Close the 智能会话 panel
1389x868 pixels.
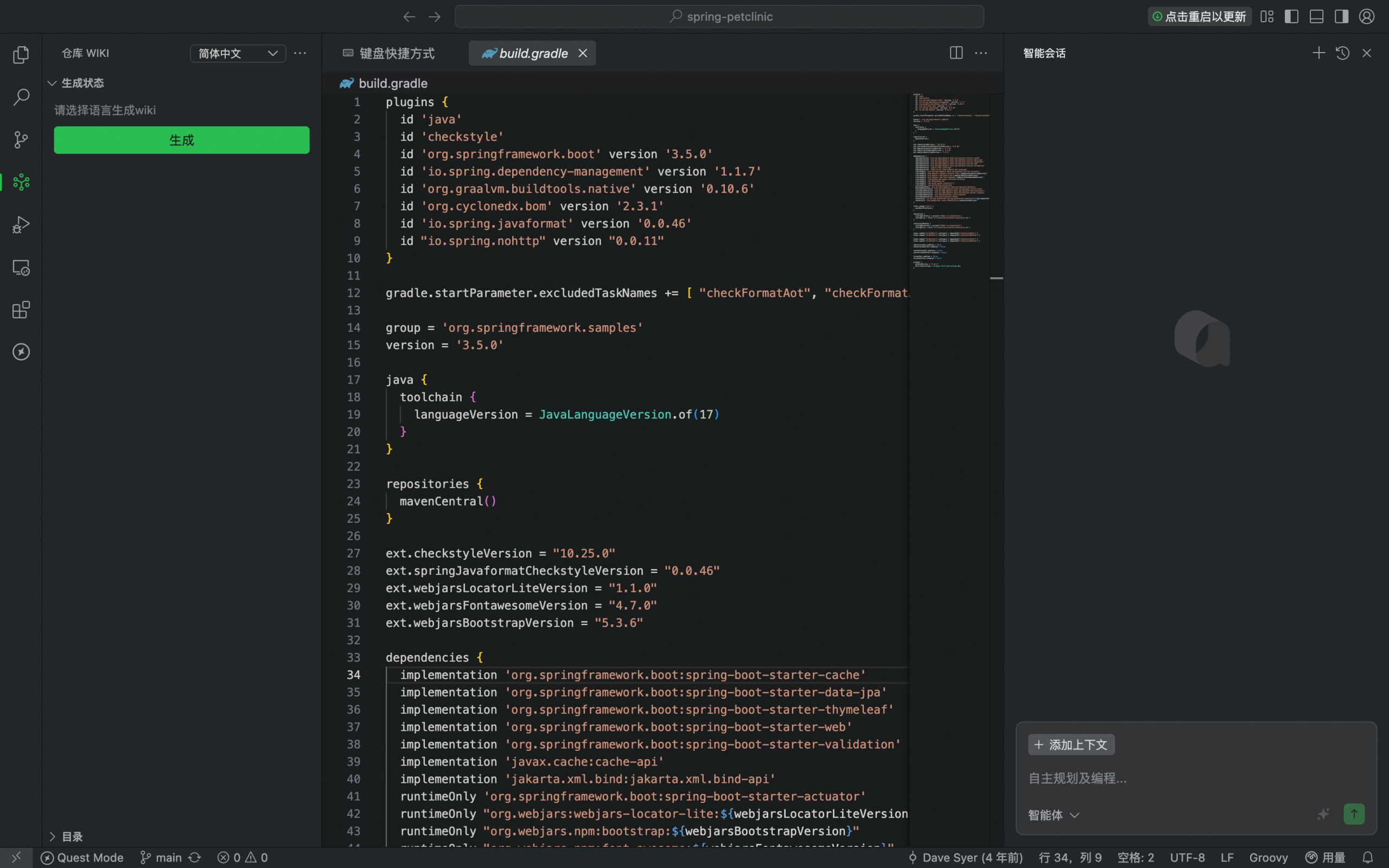point(1367,53)
